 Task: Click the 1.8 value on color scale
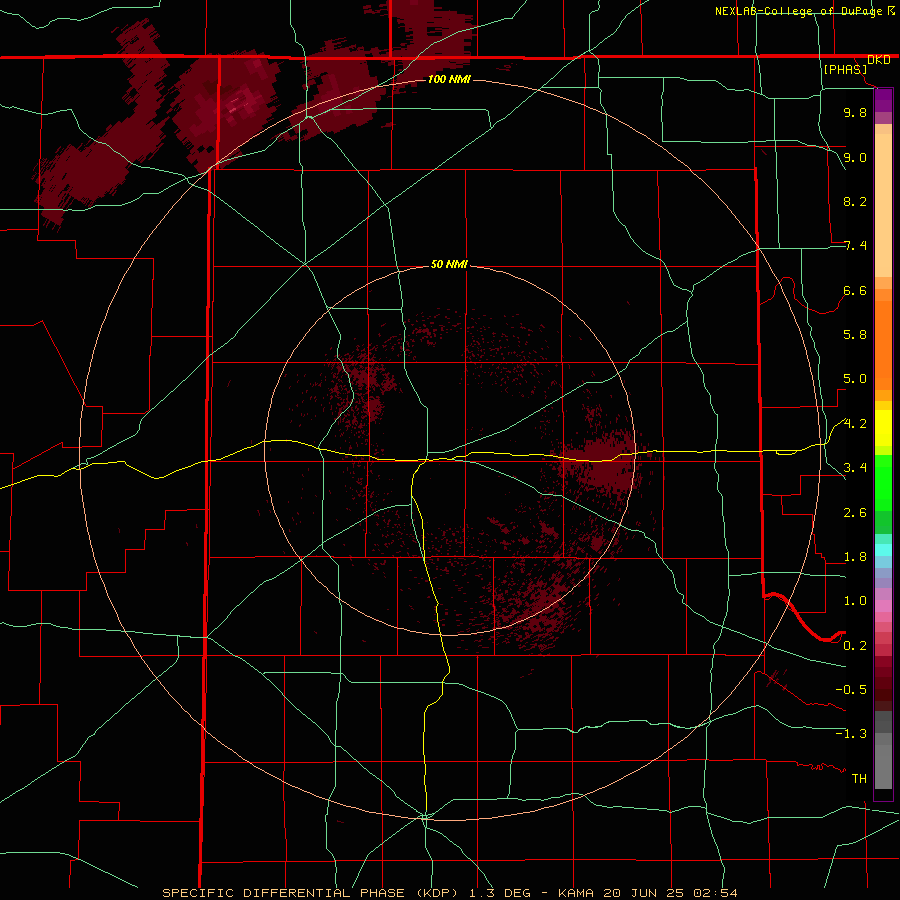point(855,557)
